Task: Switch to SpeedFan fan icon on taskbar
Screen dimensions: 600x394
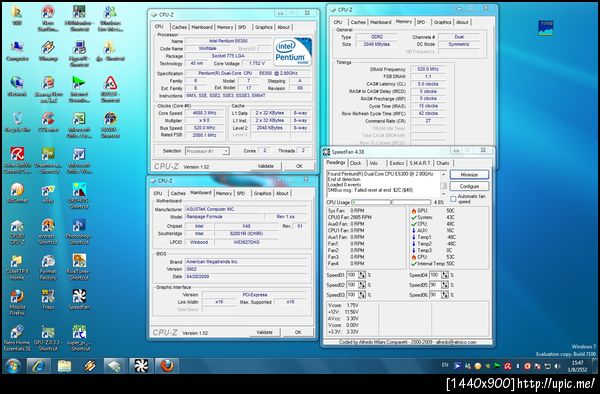Action: 141,366
